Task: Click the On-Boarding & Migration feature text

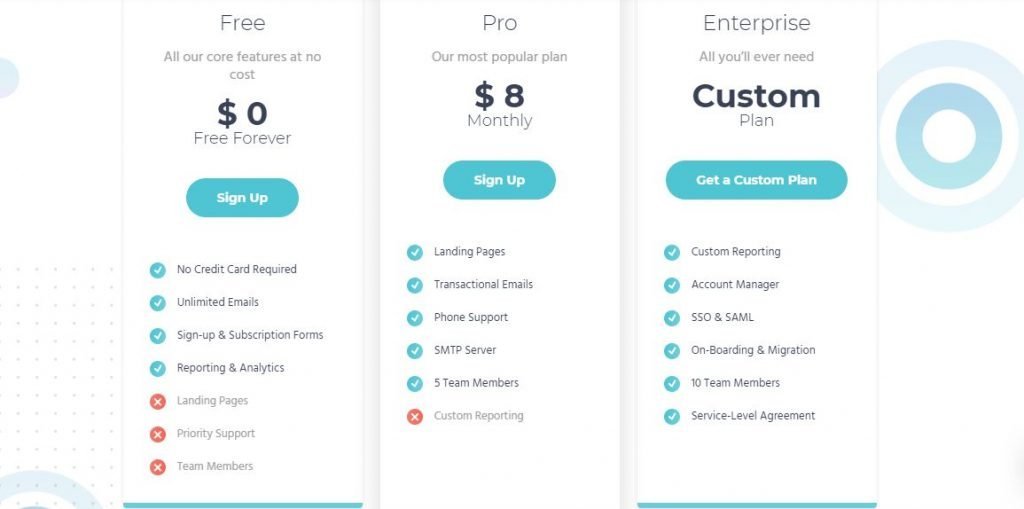Action: pos(752,350)
